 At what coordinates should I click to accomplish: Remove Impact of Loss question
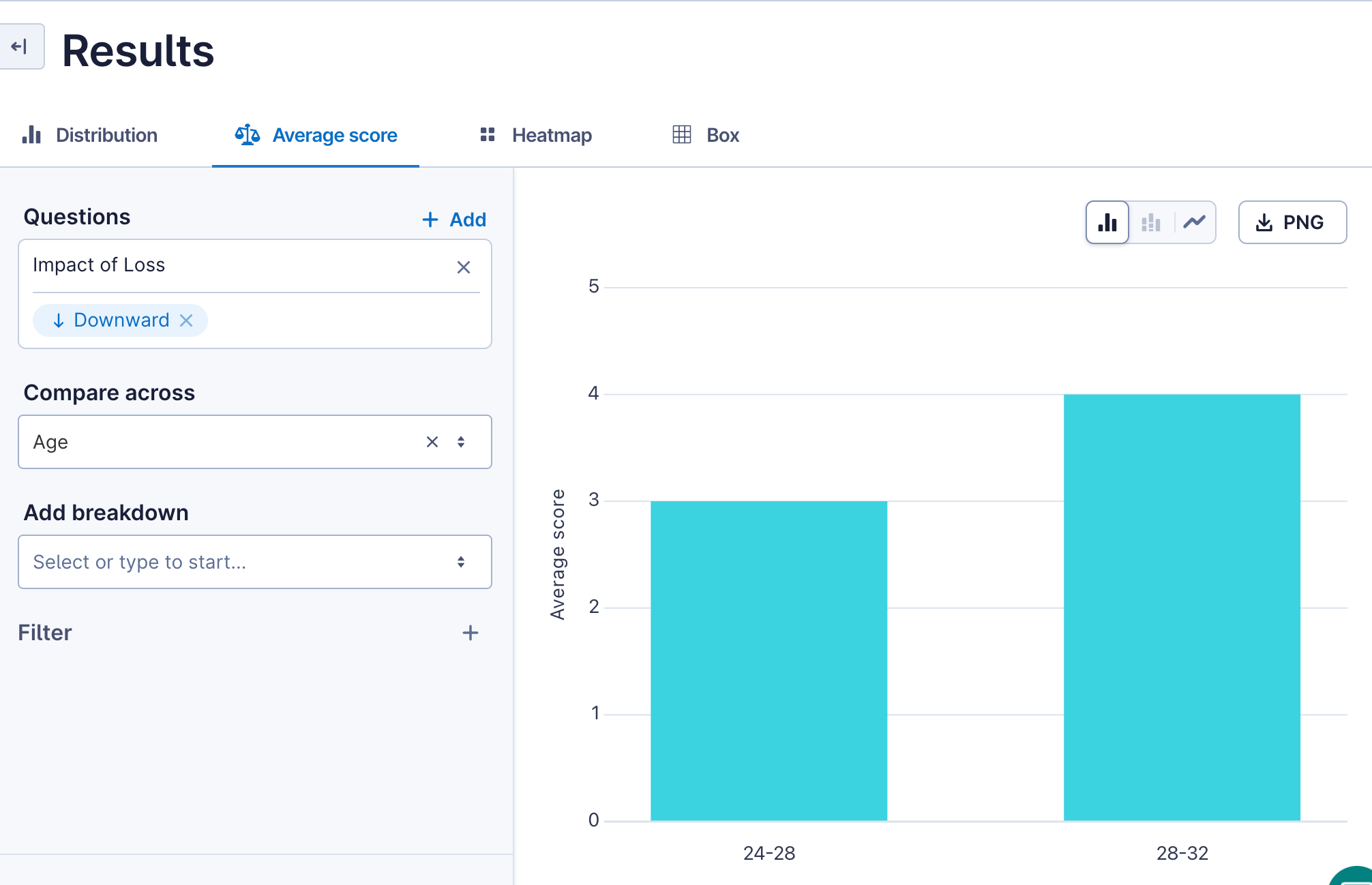pyautogui.click(x=464, y=267)
